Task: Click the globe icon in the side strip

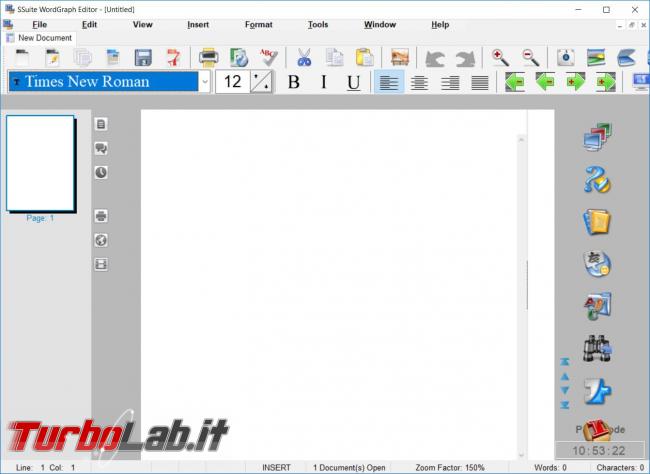Action: coord(101,240)
